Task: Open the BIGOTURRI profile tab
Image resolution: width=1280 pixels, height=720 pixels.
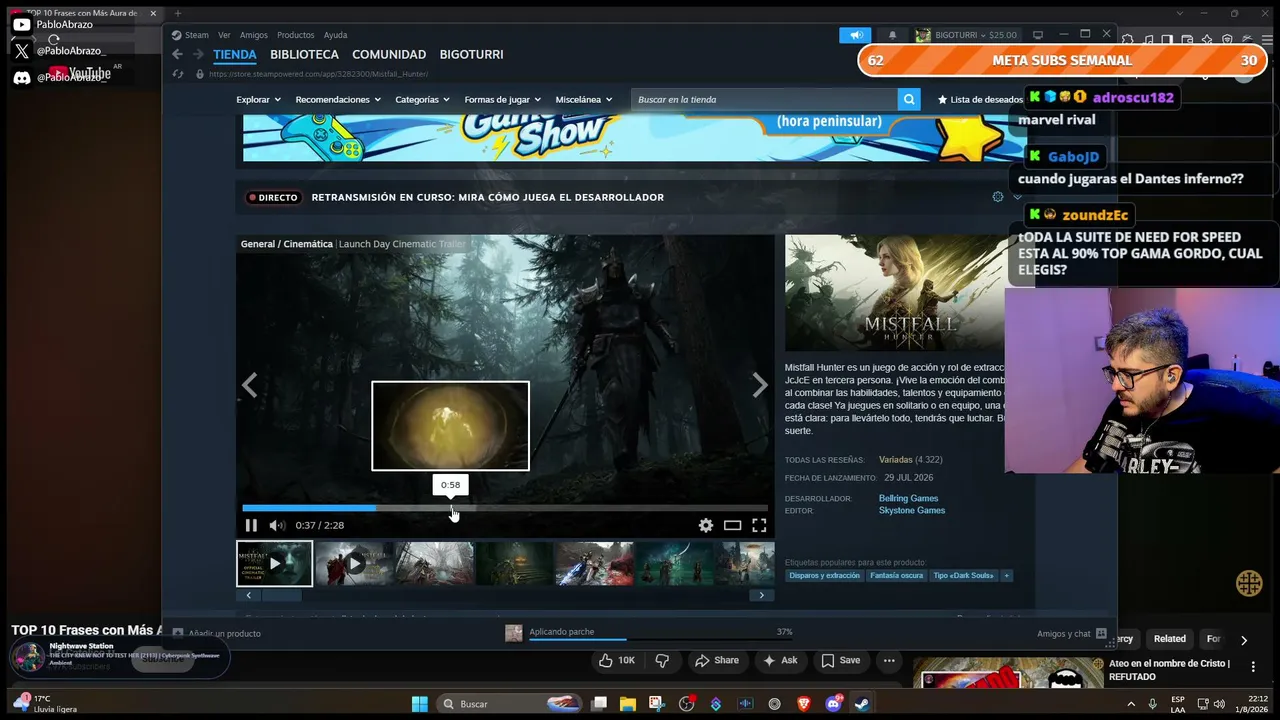Action: [x=471, y=54]
